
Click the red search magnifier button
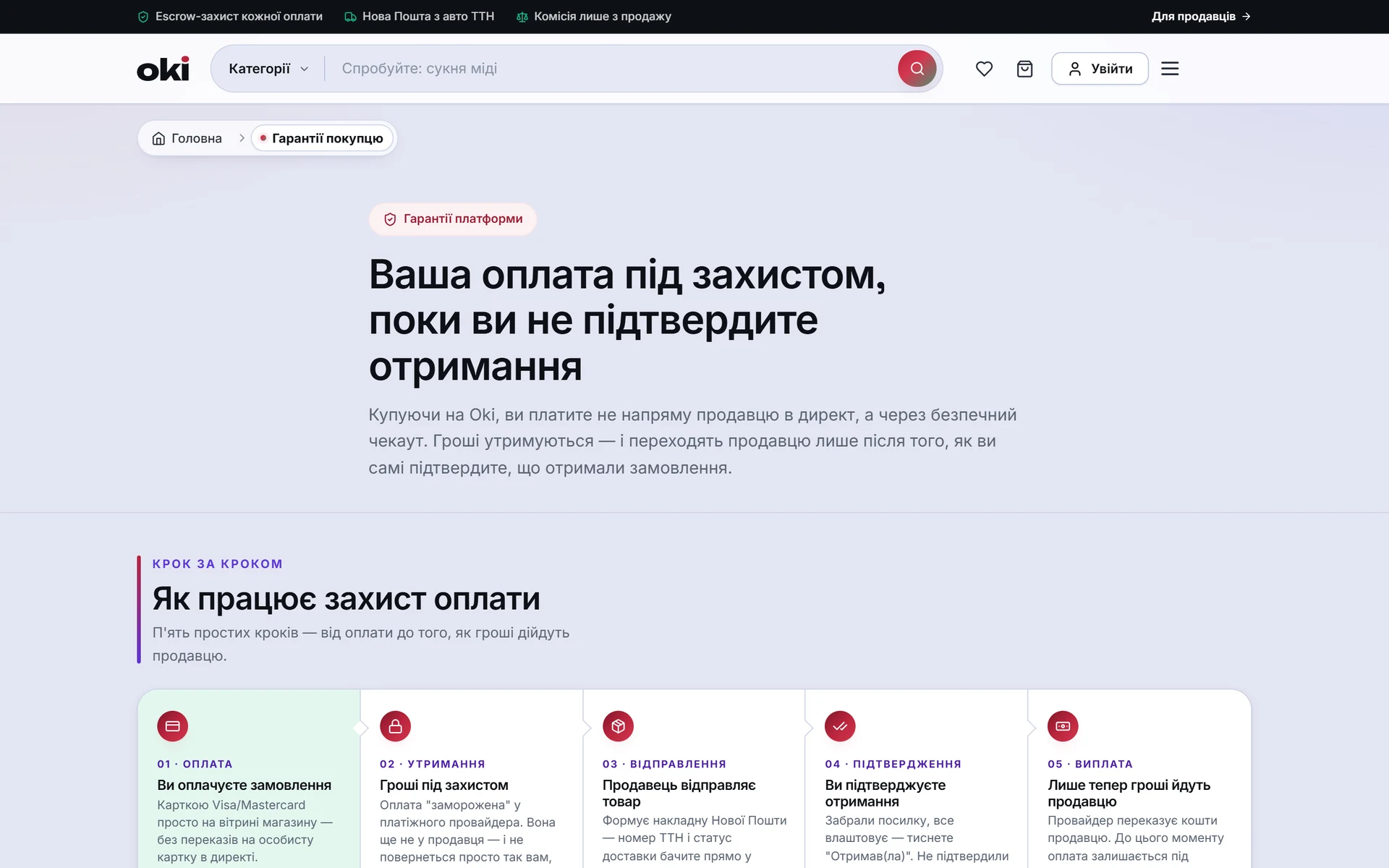[x=917, y=69]
